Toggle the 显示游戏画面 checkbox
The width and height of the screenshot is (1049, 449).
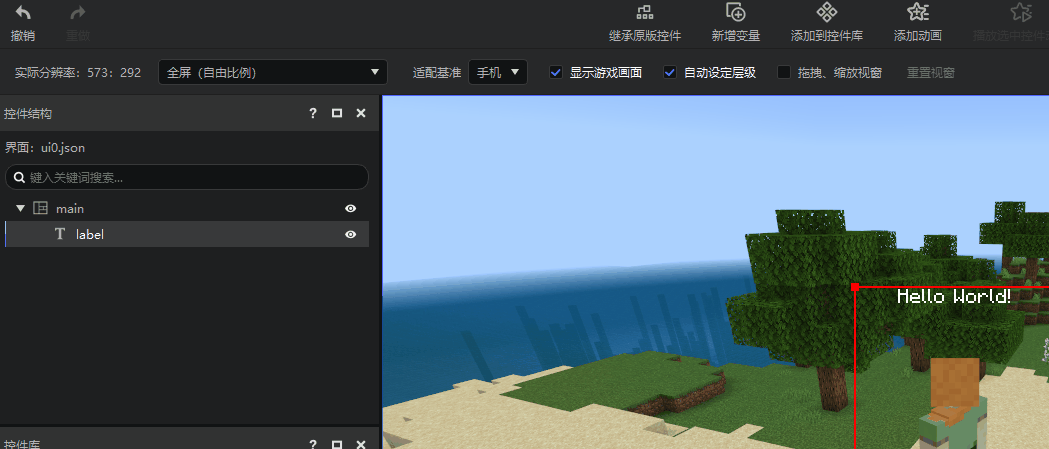point(556,72)
